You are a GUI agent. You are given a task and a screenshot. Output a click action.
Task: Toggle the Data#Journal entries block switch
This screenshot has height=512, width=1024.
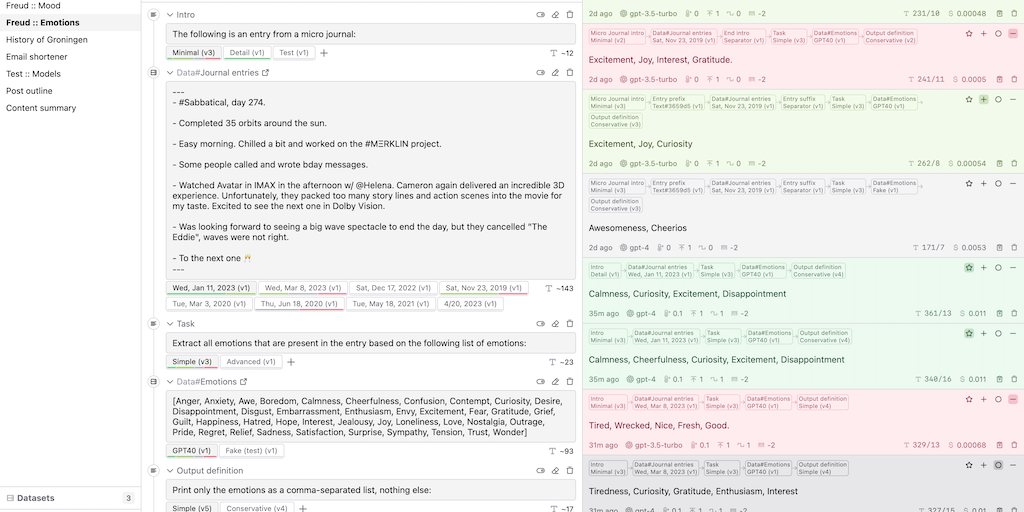[541, 72]
